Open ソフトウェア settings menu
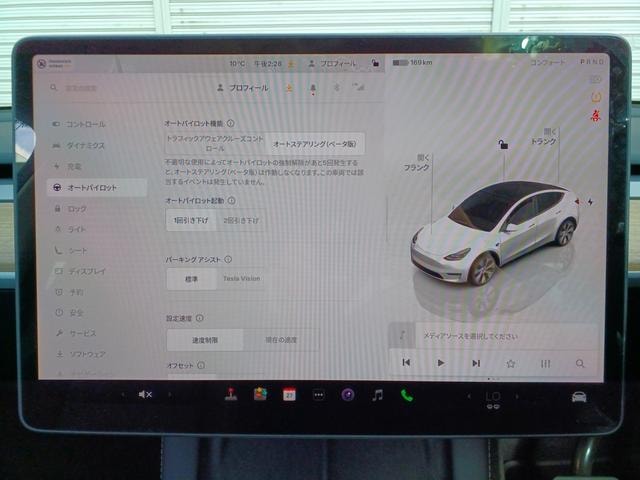Image resolution: width=640 pixels, height=480 pixels. pos(97,354)
